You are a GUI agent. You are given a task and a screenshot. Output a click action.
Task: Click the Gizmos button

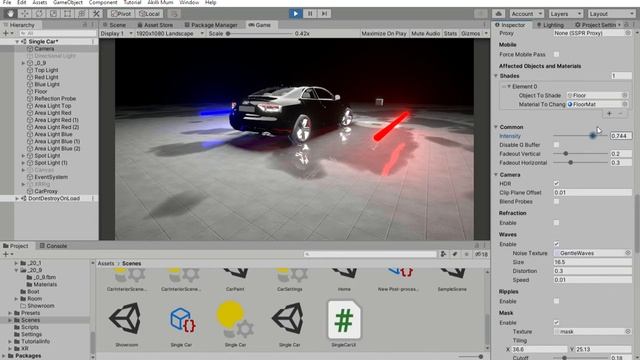[x=470, y=33]
